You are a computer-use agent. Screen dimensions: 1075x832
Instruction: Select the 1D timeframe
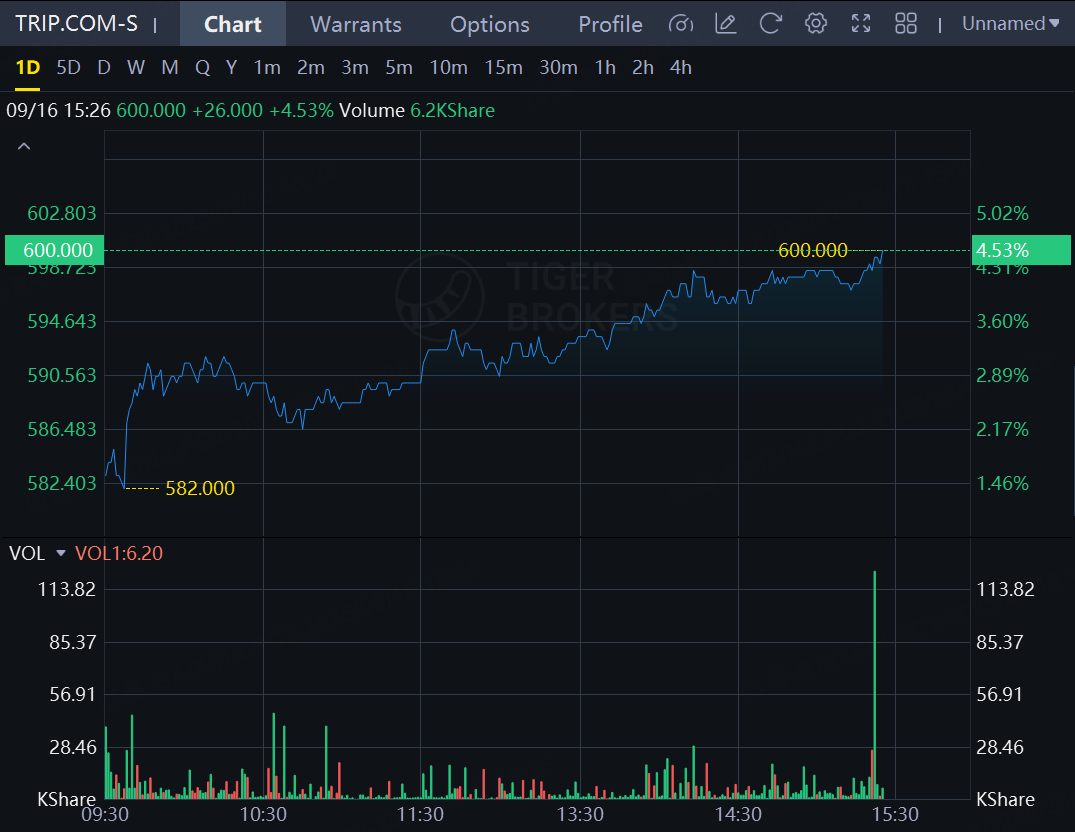click(x=28, y=68)
